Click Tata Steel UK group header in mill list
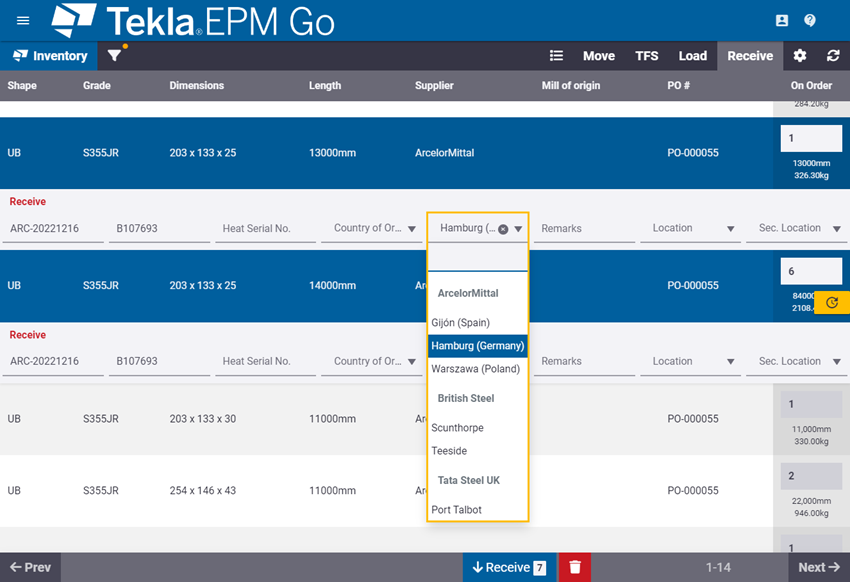The width and height of the screenshot is (850, 582). click(468, 481)
